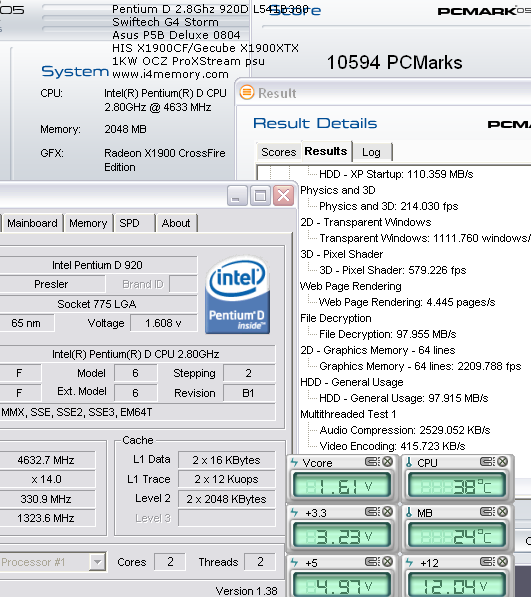Screen dimensions: 531x597
Task: Maximize the CPU-Z window
Action: (x=260, y=196)
